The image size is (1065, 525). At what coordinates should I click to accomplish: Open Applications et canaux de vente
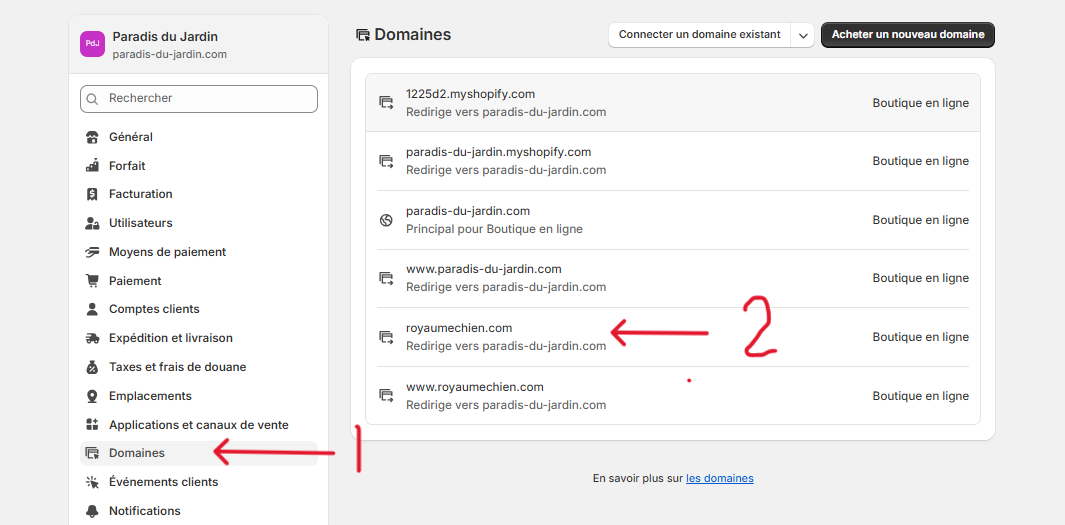coord(198,425)
